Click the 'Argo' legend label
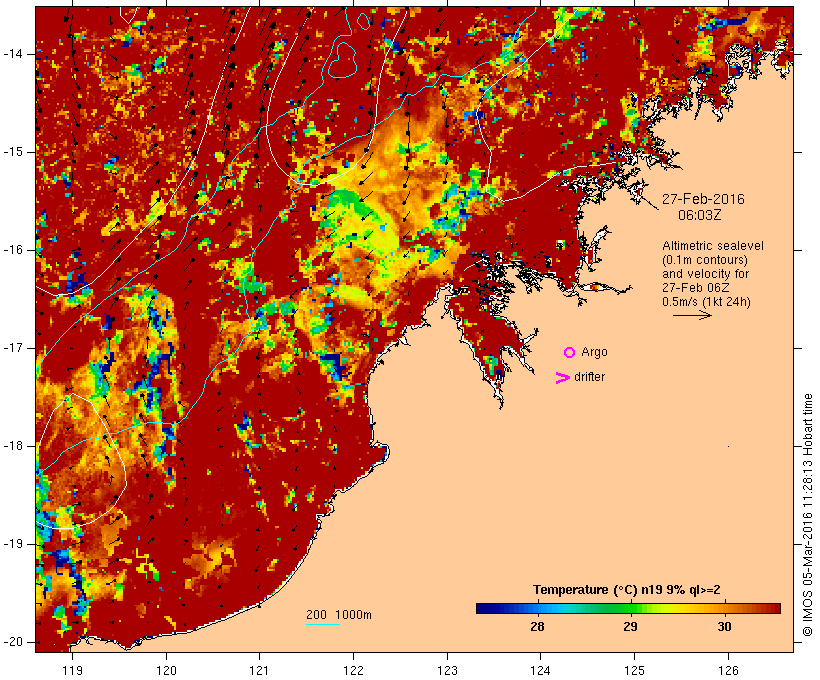 tap(594, 353)
